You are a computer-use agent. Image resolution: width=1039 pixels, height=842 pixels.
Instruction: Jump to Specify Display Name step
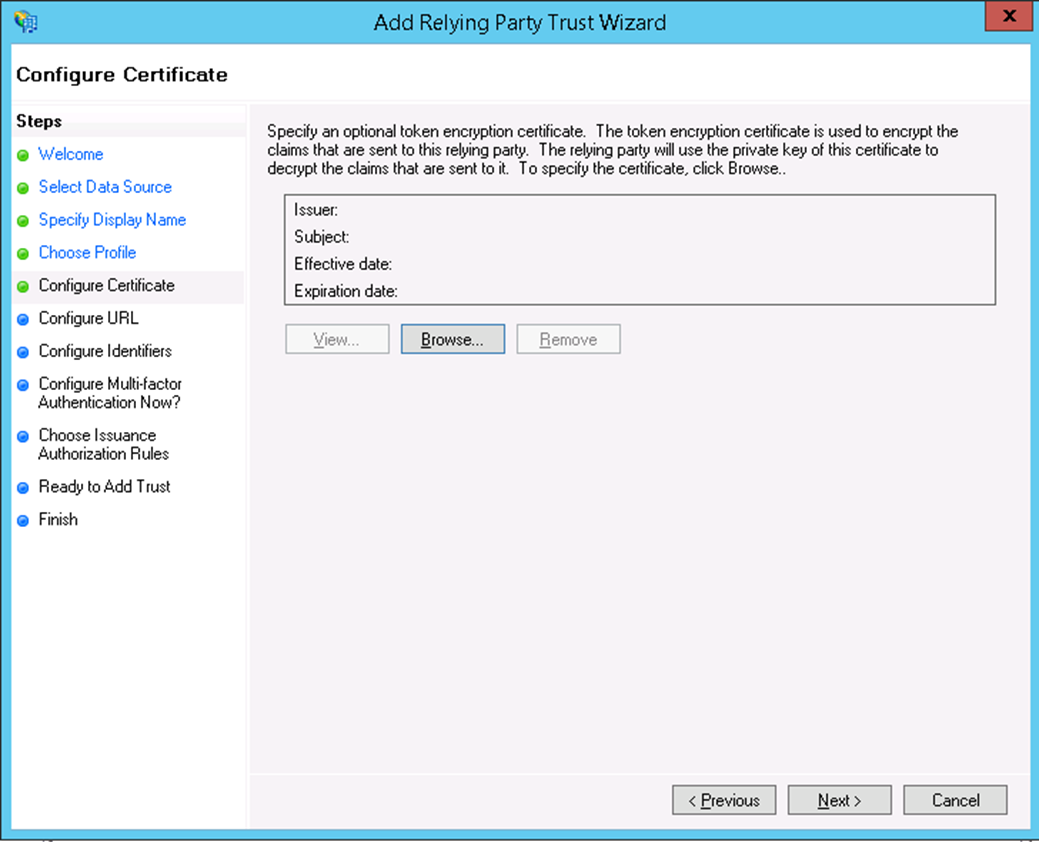pos(112,220)
